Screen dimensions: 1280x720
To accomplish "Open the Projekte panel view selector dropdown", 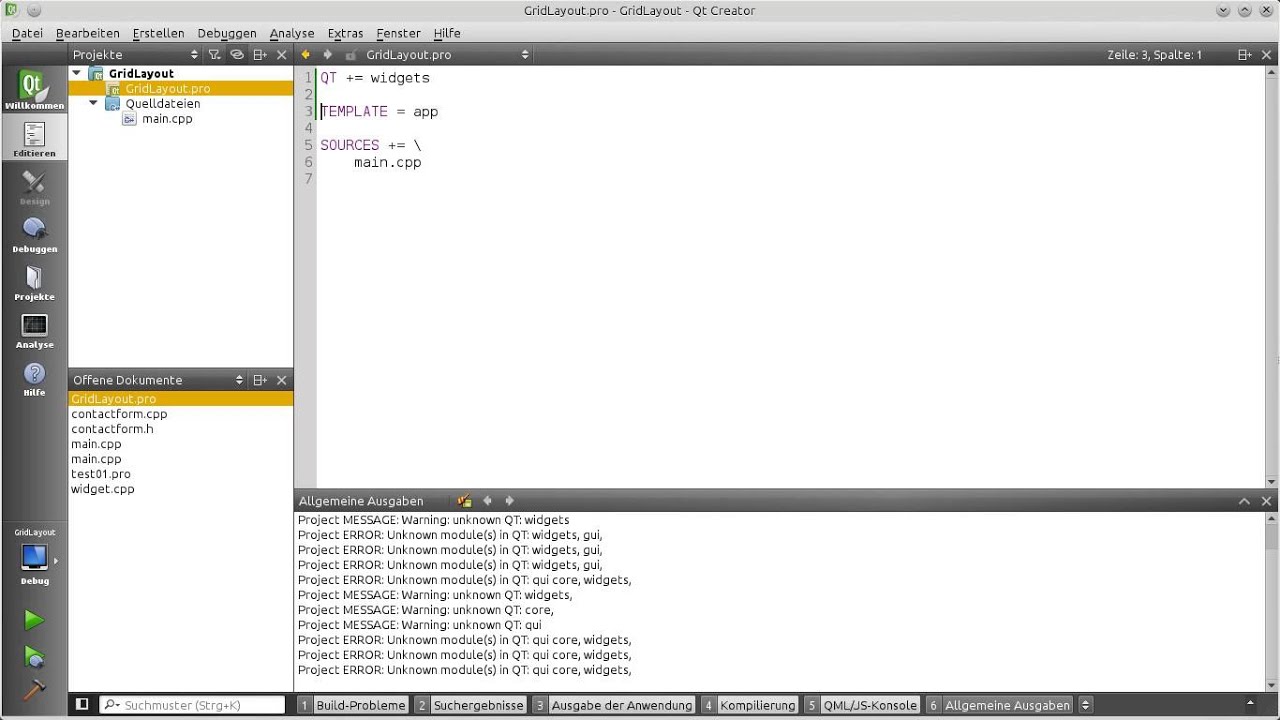I will pyautogui.click(x=195, y=55).
